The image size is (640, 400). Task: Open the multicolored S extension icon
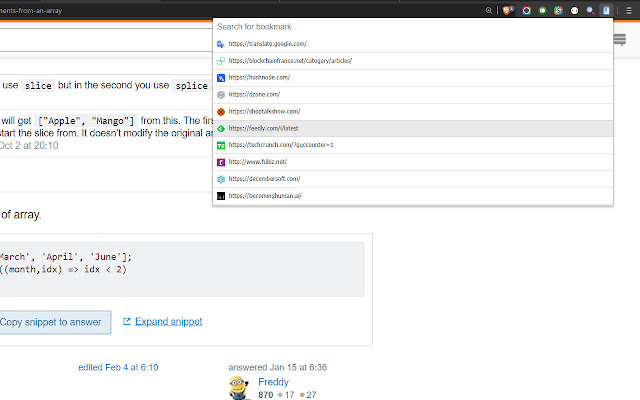coord(558,11)
